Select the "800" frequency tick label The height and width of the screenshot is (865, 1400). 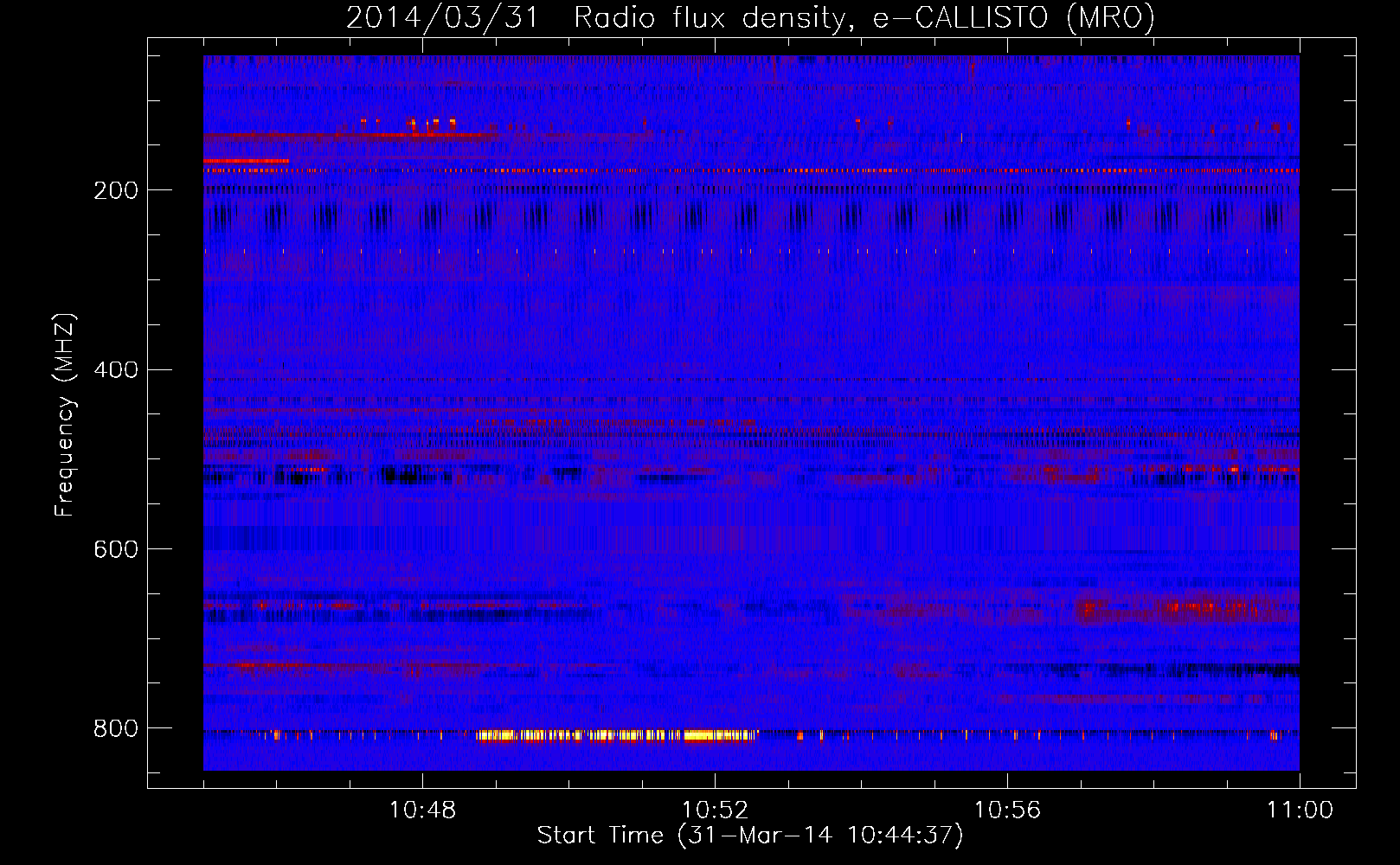point(116,729)
